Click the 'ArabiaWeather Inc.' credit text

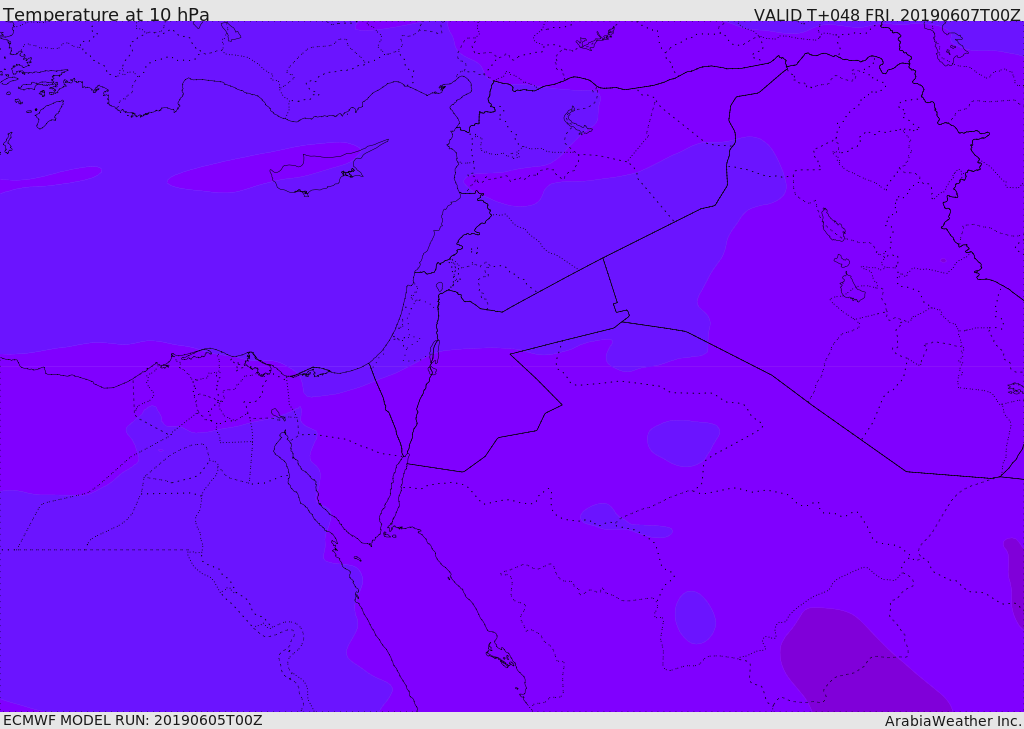coord(953,721)
